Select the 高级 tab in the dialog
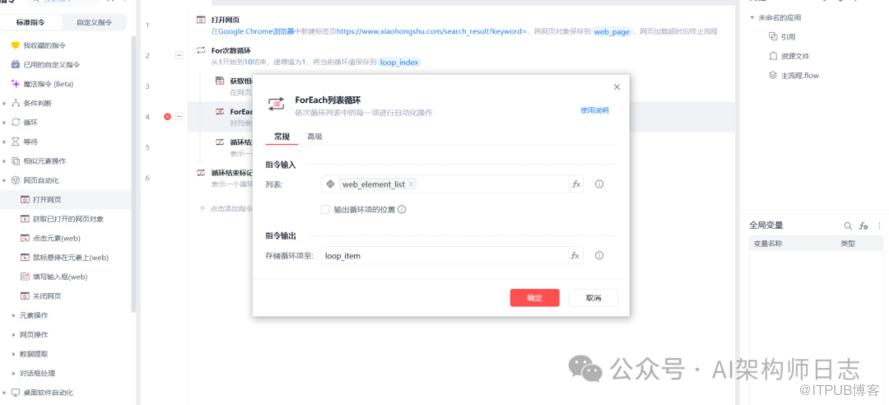 click(315, 136)
